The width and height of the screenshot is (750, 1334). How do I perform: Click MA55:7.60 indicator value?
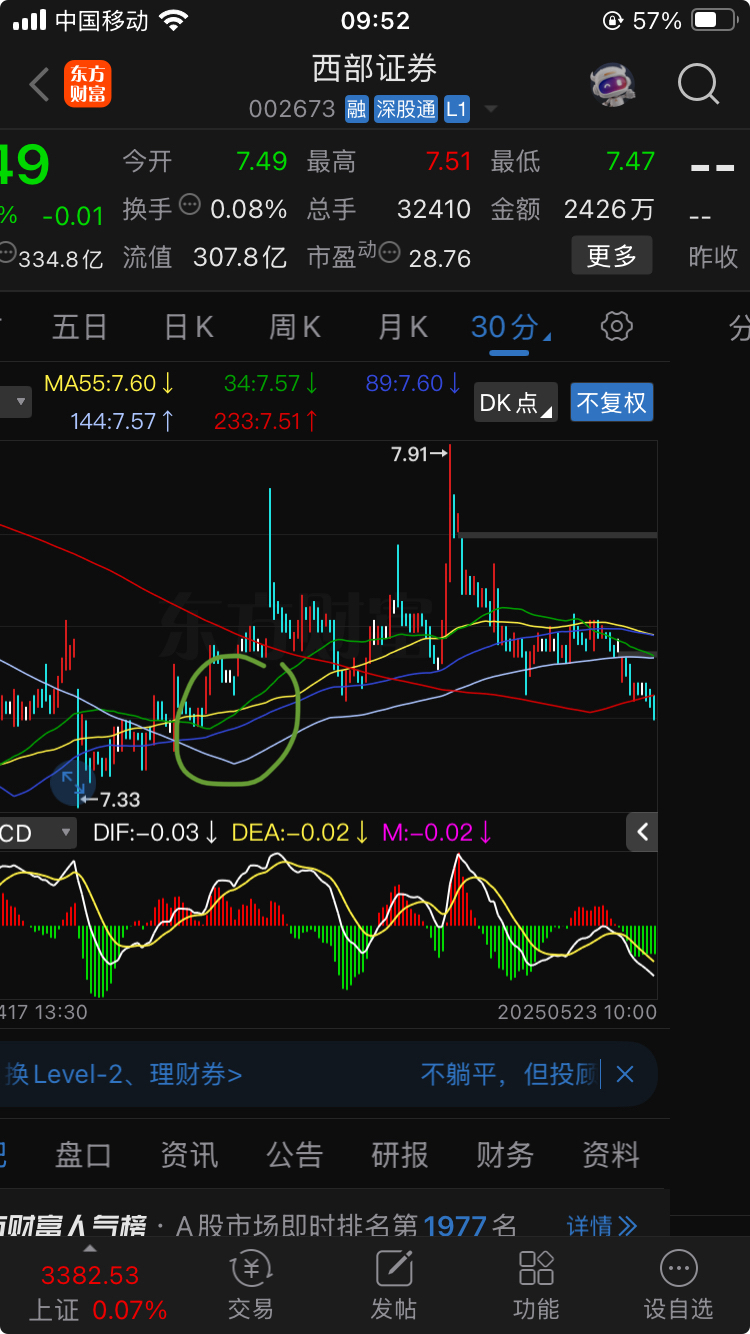pos(110,383)
